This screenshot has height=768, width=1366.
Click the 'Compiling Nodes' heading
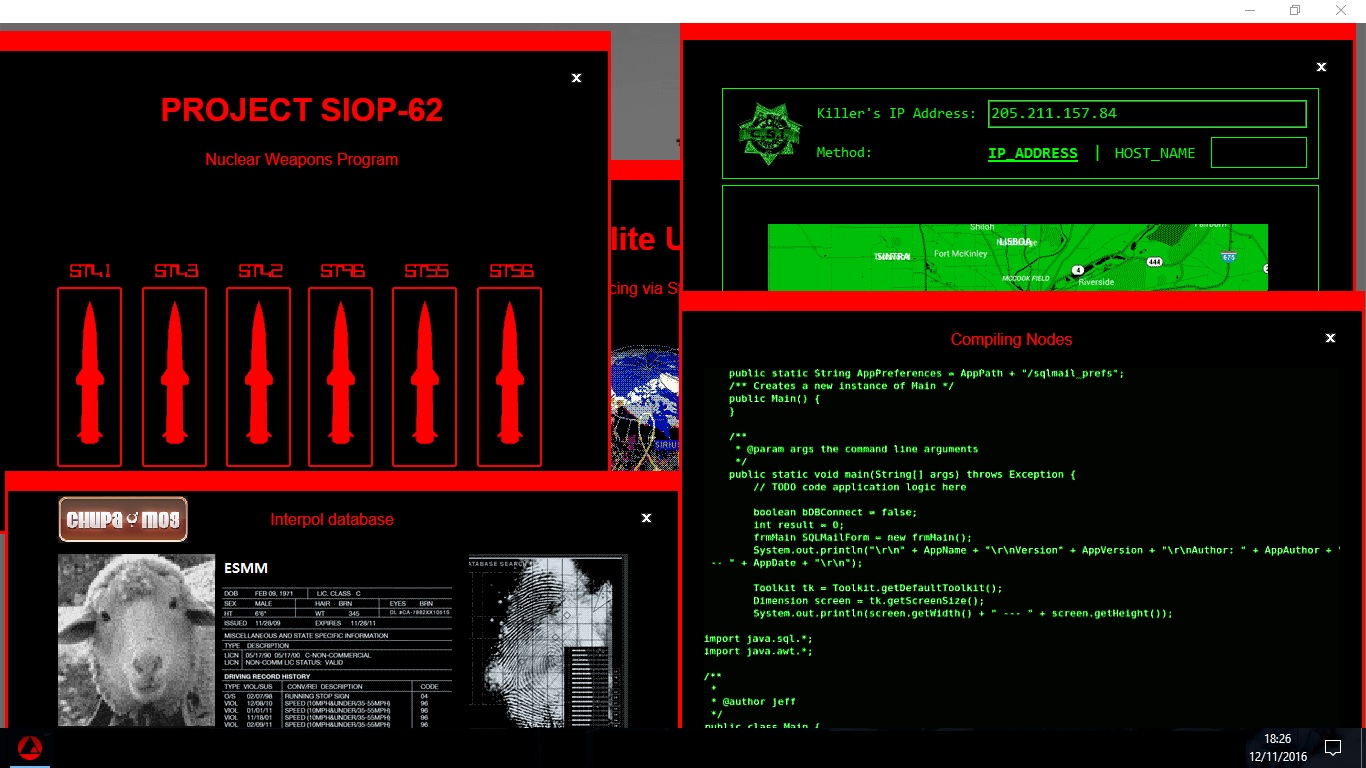[x=1011, y=340]
